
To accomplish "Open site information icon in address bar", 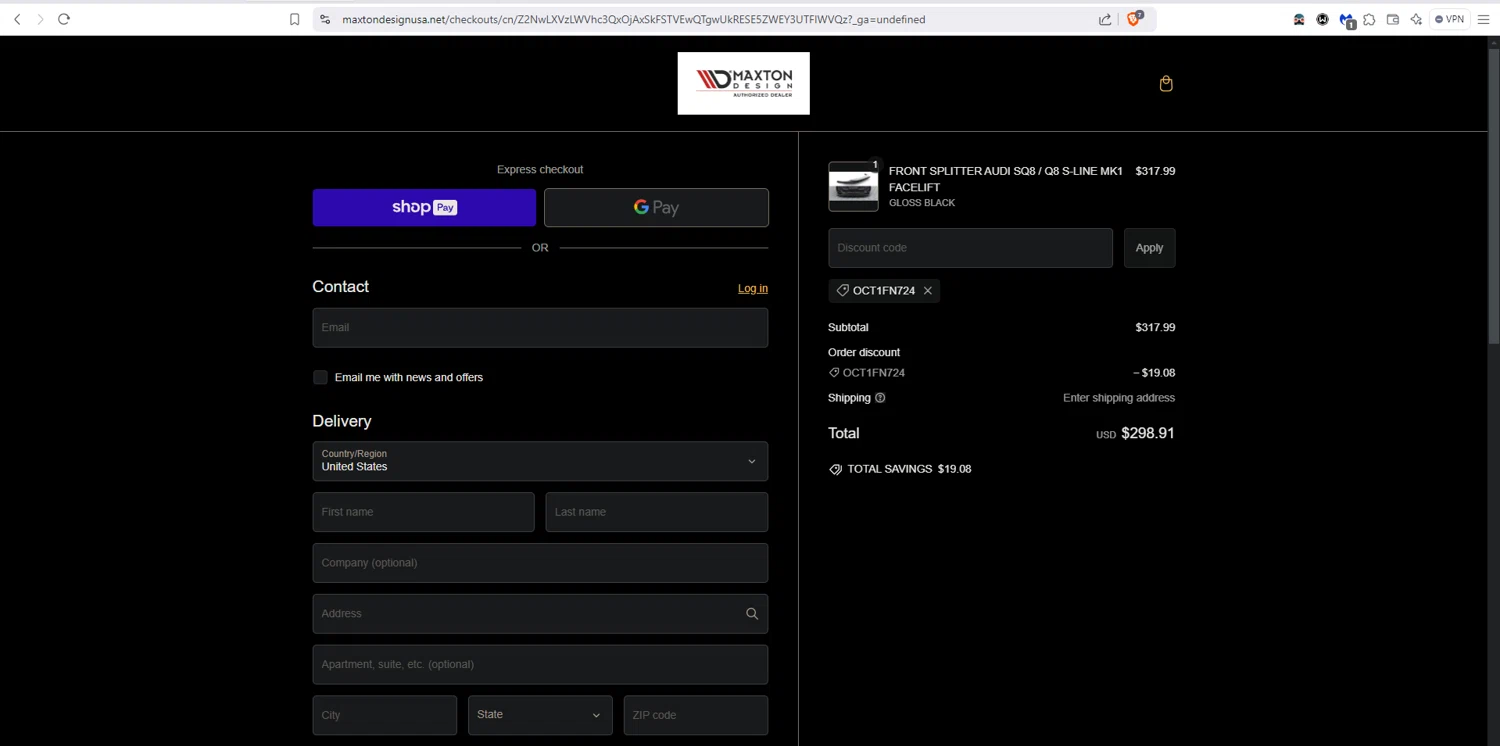I will point(324,19).
